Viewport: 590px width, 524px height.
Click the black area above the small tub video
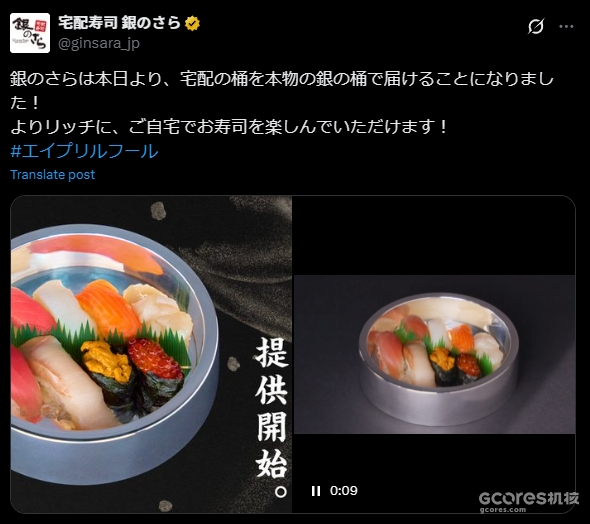click(433, 235)
